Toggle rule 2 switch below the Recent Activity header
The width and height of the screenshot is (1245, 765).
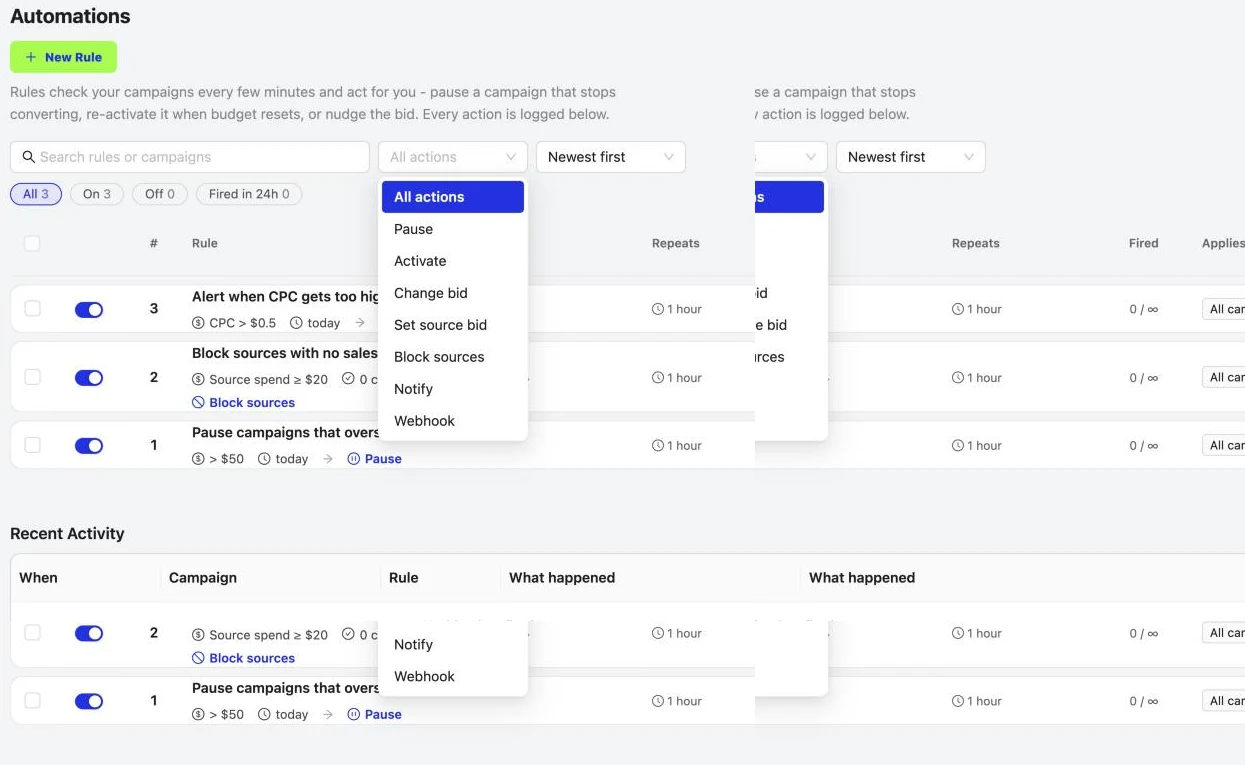pyautogui.click(x=89, y=633)
